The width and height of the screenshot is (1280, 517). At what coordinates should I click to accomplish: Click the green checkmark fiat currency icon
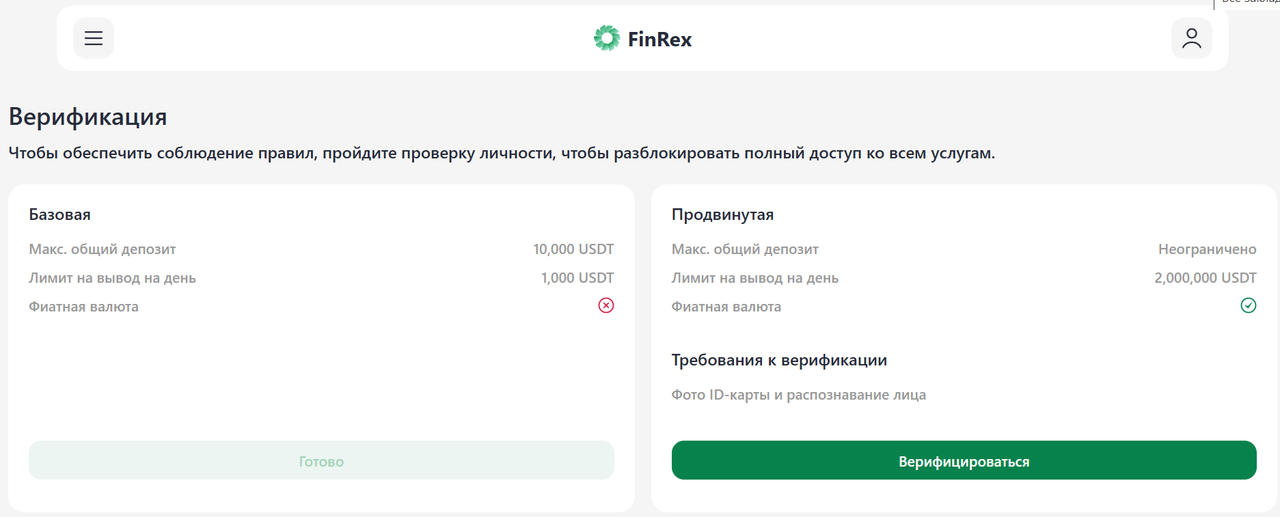tap(1248, 306)
